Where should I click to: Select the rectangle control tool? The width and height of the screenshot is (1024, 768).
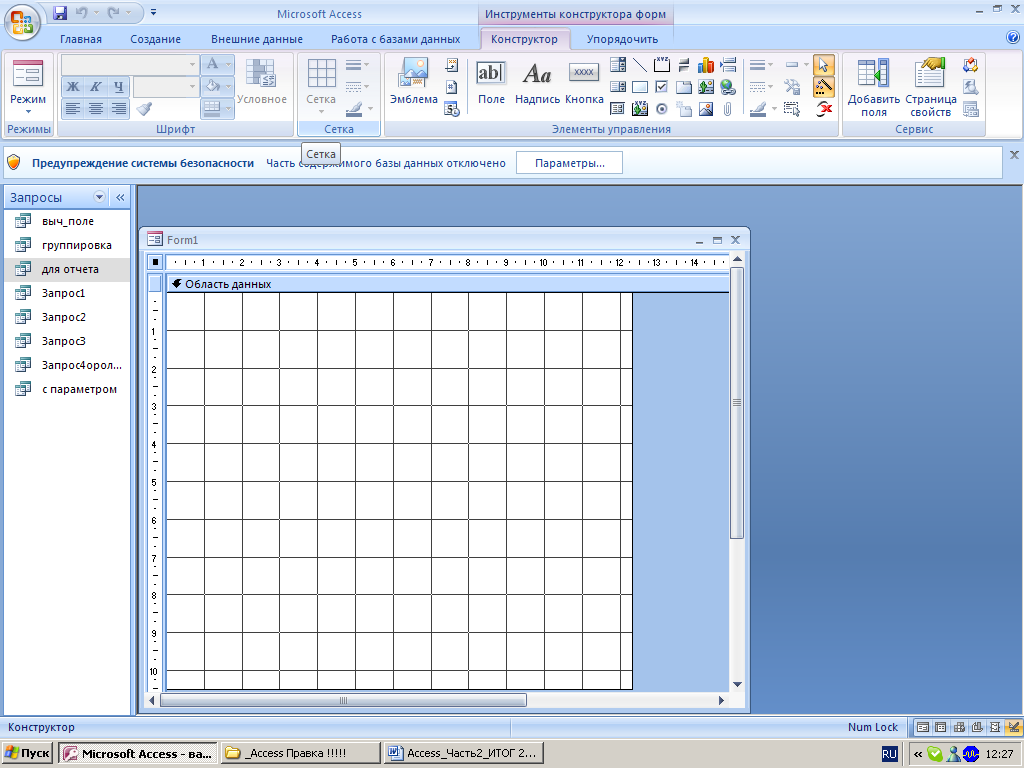point(640,87)
